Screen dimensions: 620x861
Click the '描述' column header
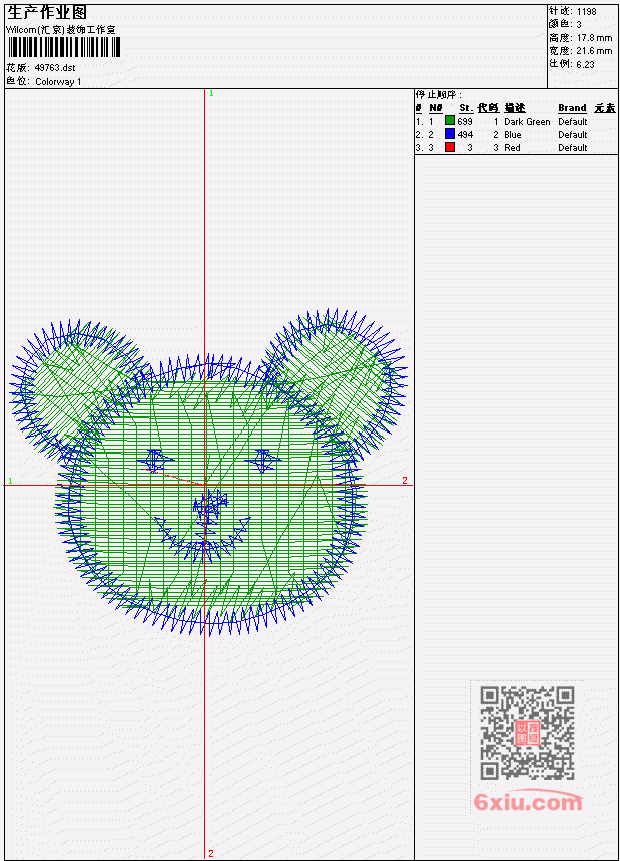[x=515, y=108]
